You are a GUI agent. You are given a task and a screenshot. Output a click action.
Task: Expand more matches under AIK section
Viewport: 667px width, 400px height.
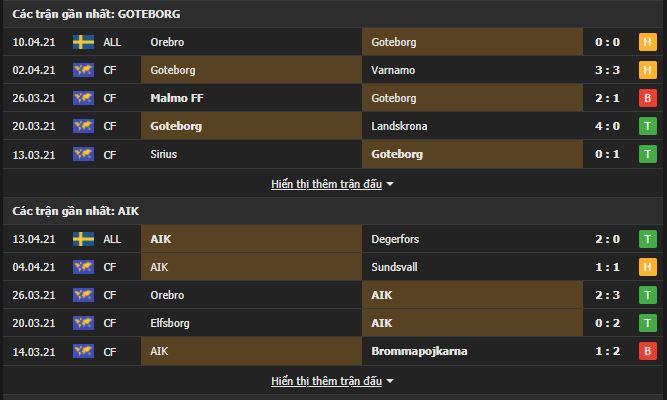point(333,381)
